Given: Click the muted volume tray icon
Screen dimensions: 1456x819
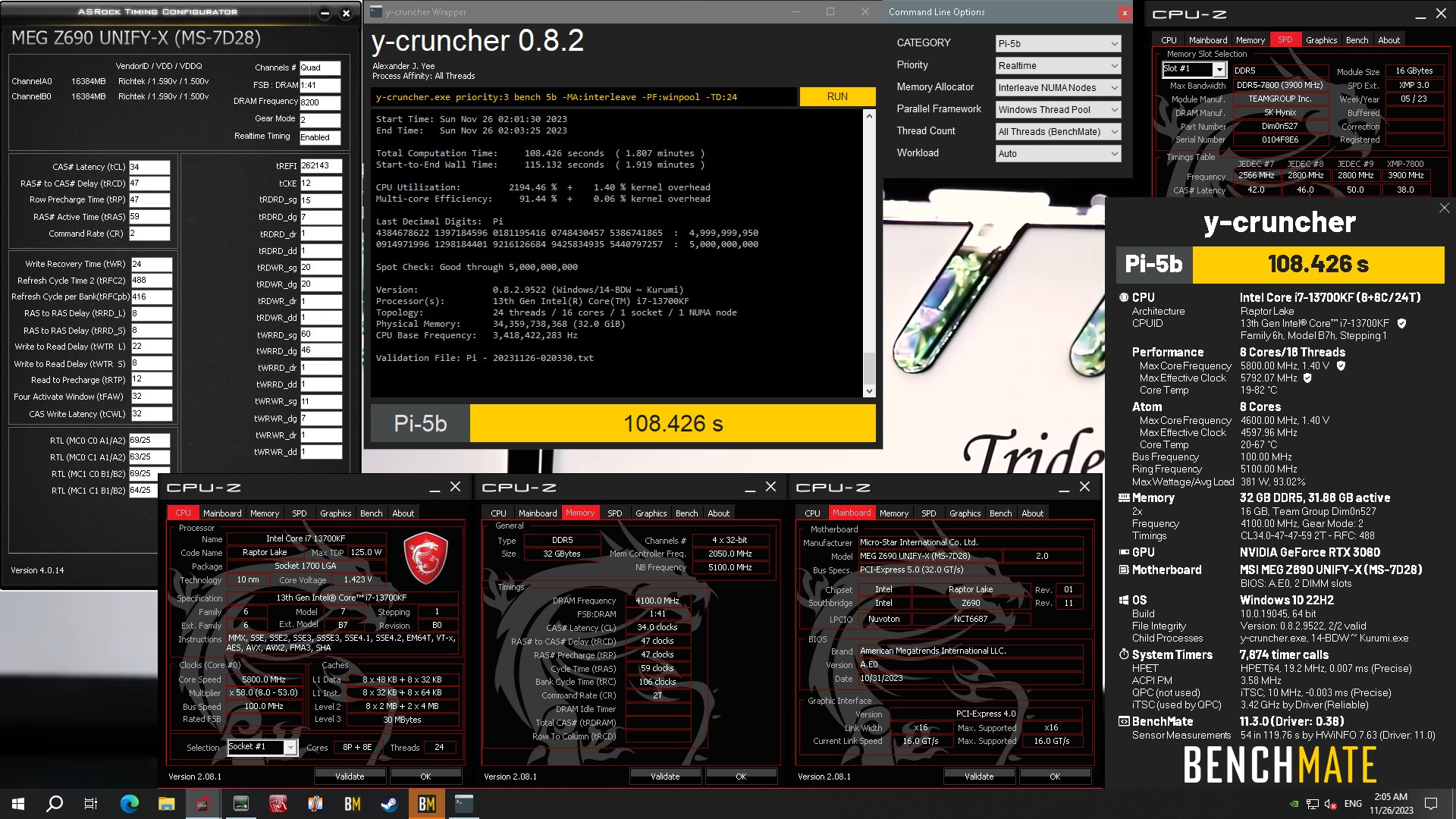Looking at the screenshot, I should coord(1330,804).
